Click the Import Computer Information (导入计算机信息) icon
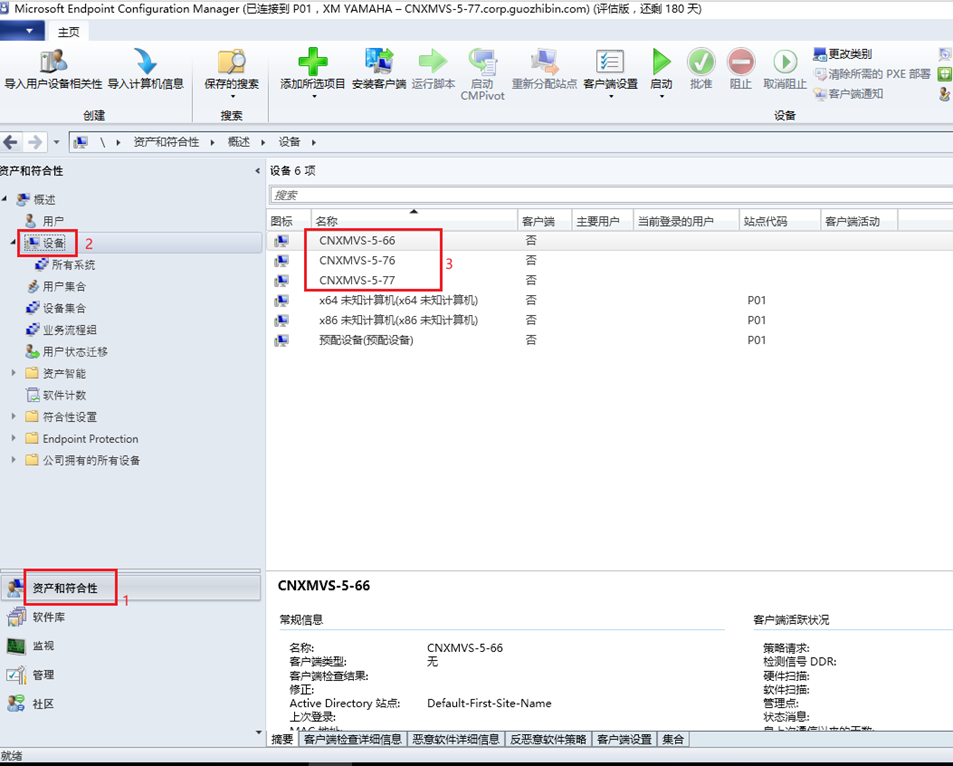 [145, 61]
